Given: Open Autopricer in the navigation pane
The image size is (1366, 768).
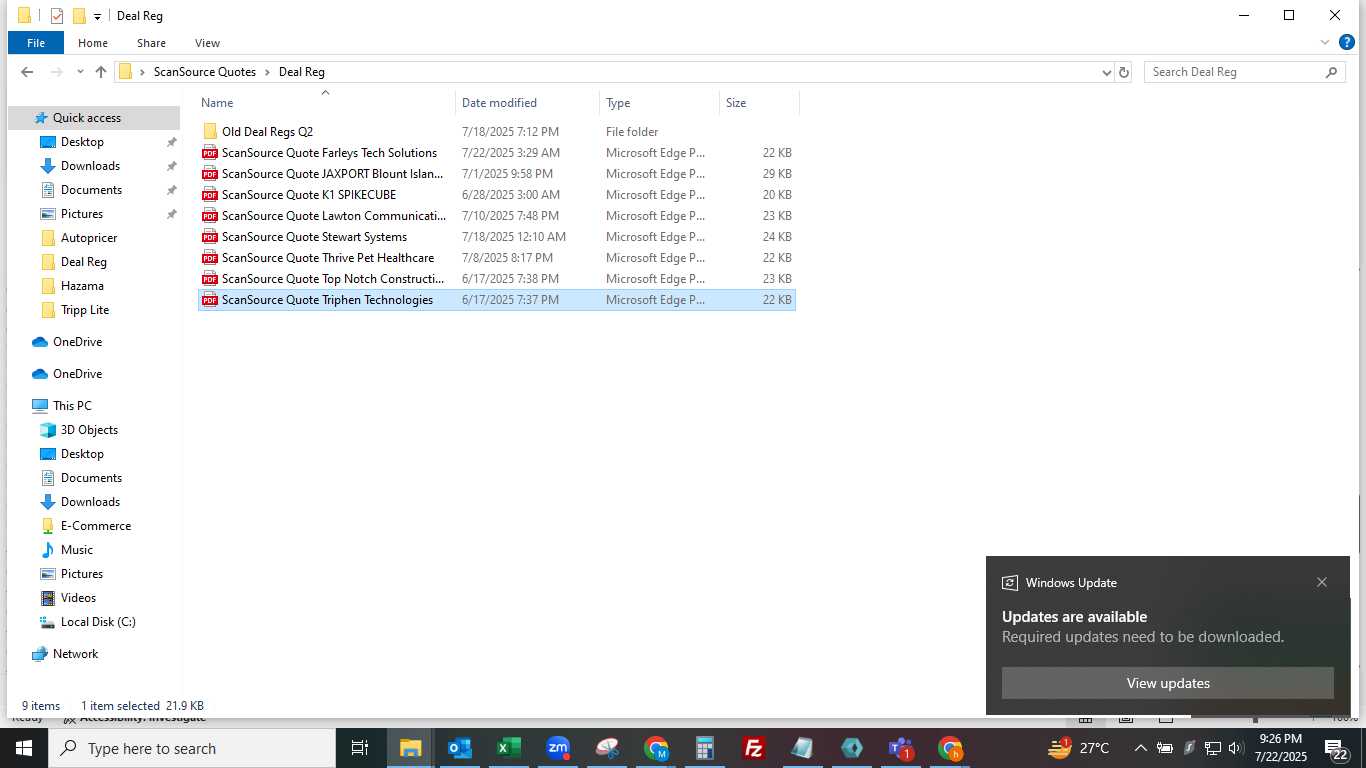Looking at the screenshot, I should point(89,238).
